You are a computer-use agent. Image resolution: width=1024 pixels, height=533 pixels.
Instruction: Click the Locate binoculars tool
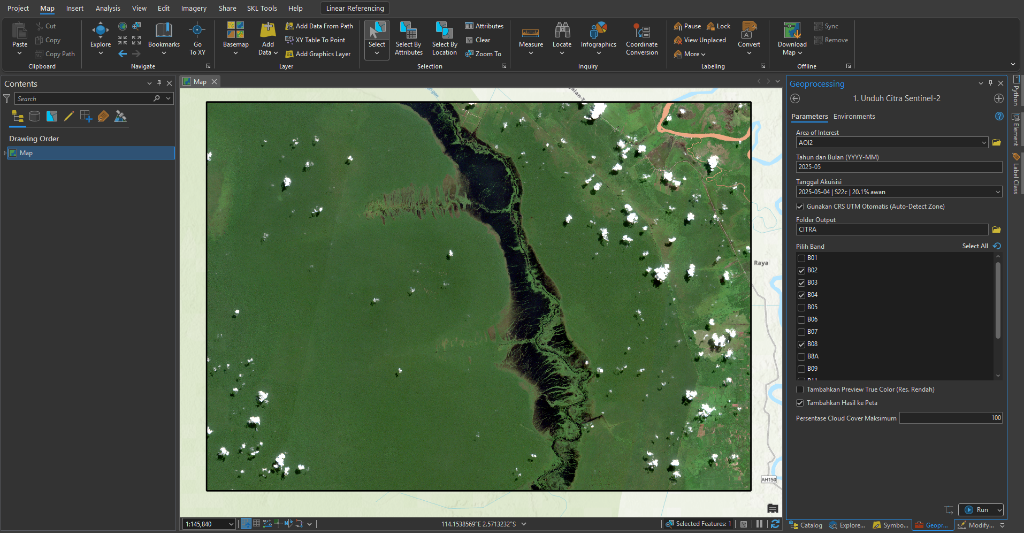562,38
